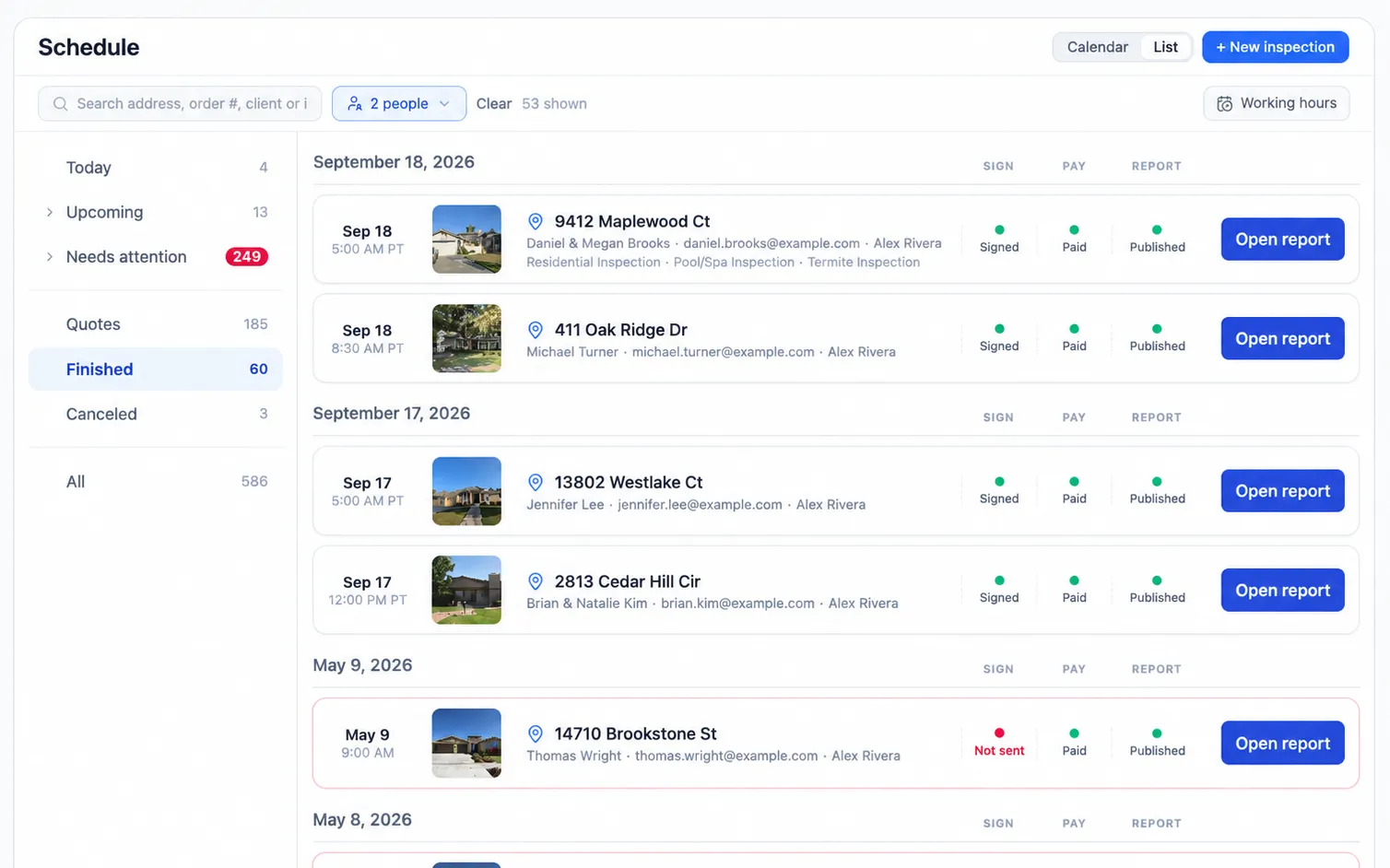Select Finished in the sidebar
1390x868 pixels.
pos(156,369)
